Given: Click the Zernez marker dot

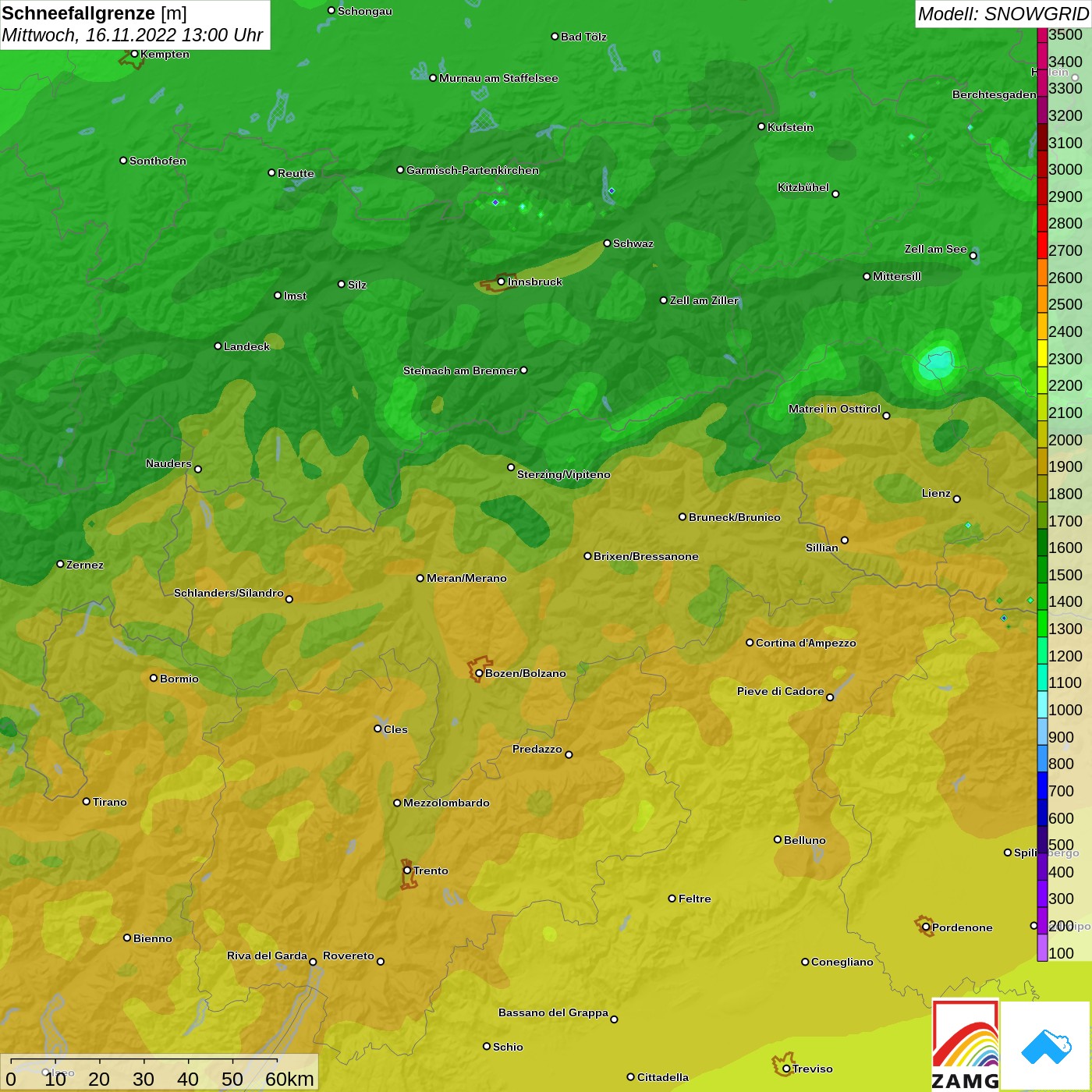Looking at the screenshot, I should coord(60,564).
